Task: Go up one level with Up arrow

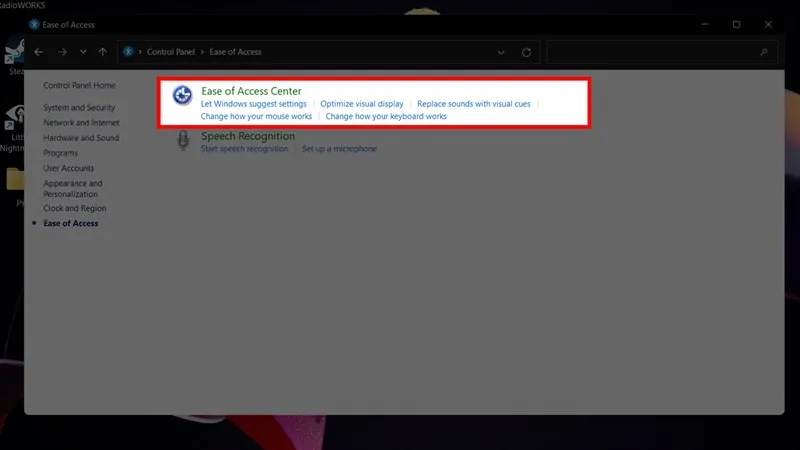Action: point(102,52)
